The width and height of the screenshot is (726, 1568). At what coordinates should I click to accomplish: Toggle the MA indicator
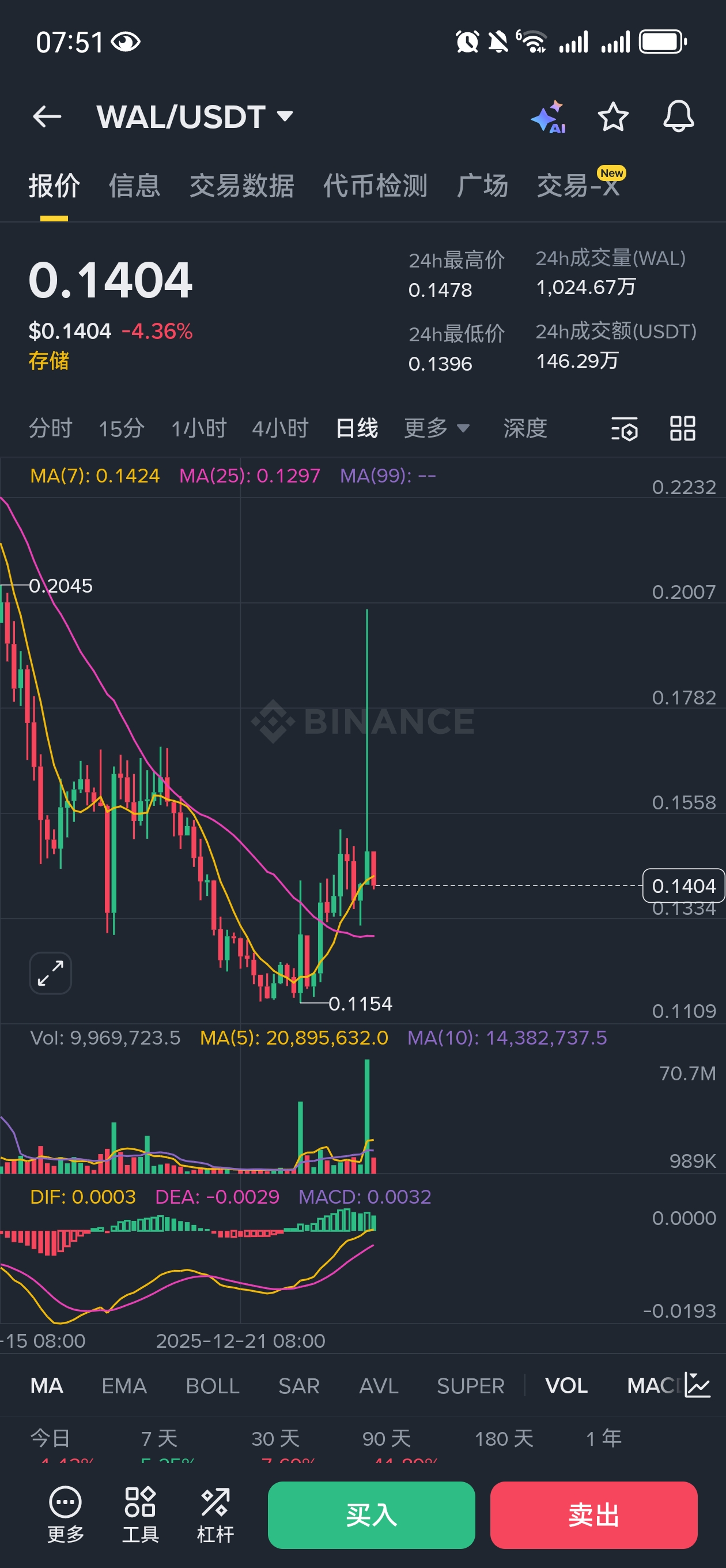[x=47, y=1385]
